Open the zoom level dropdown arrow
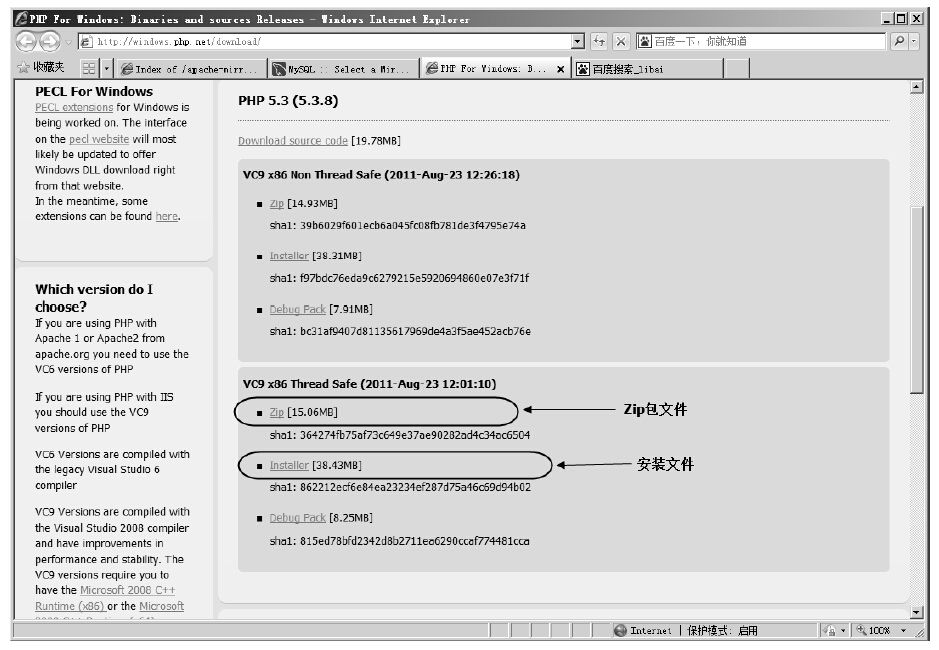 [x=904, y=630]
